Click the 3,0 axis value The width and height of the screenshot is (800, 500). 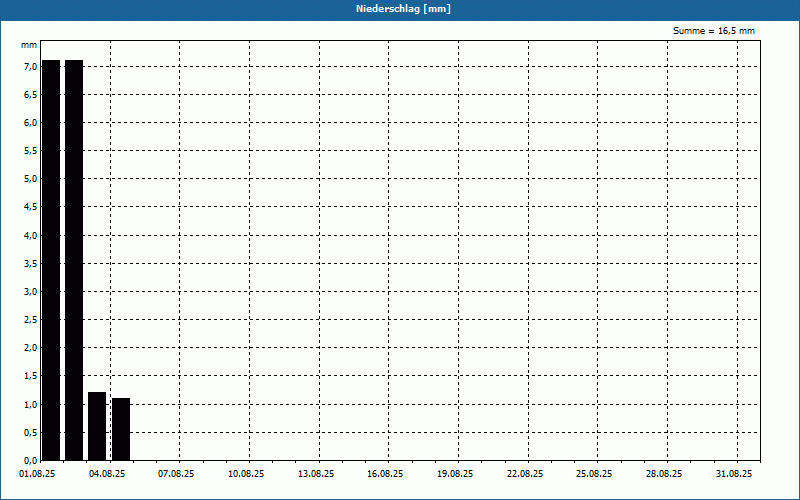30,292
